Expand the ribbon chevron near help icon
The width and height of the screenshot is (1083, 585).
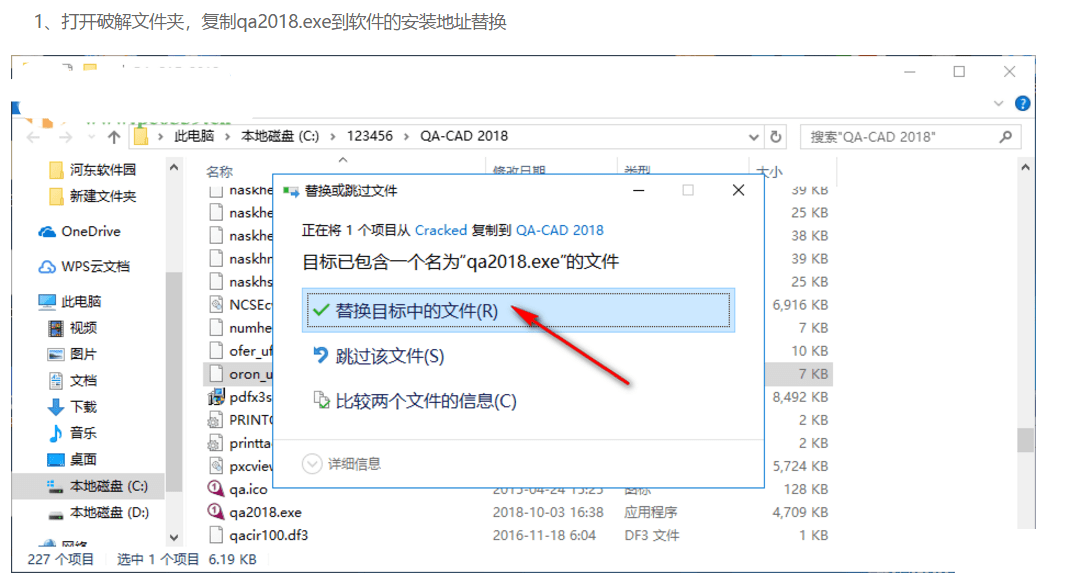tap(998, 104)
